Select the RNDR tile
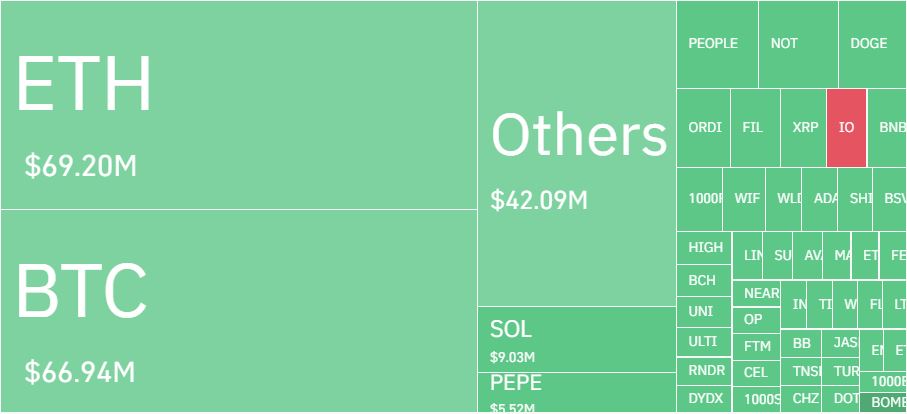Image resolution: width=907 pixels, height=414 pixels. pos(706,371)
